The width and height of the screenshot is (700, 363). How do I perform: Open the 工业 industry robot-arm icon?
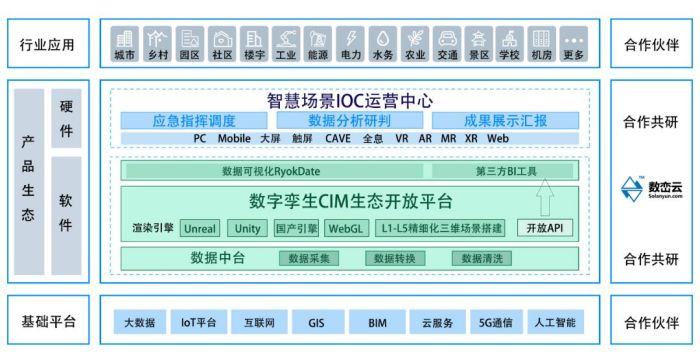click(286, 44)
